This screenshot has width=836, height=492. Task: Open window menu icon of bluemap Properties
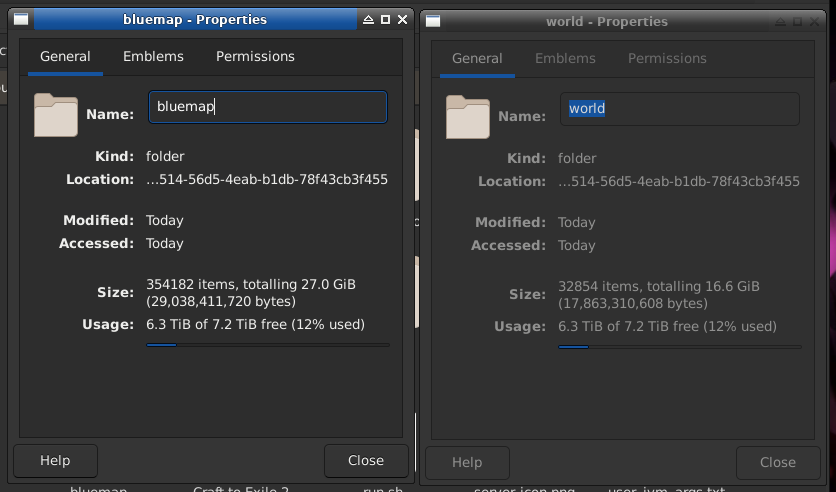pos(21,20)
